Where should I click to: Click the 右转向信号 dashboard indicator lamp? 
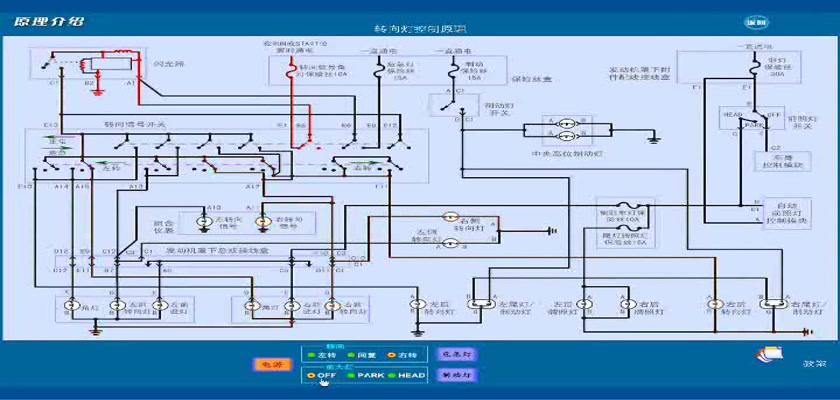(x=262, y=221)
